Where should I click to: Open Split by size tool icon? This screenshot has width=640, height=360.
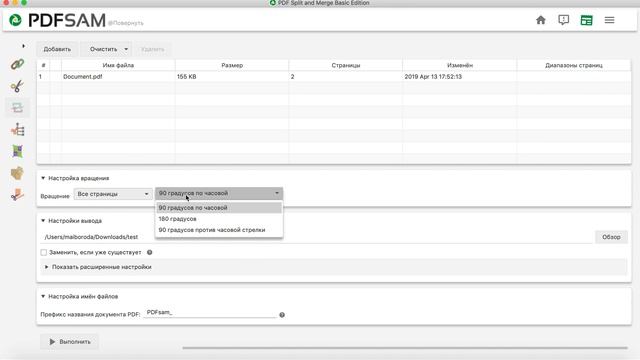point(17,195)
